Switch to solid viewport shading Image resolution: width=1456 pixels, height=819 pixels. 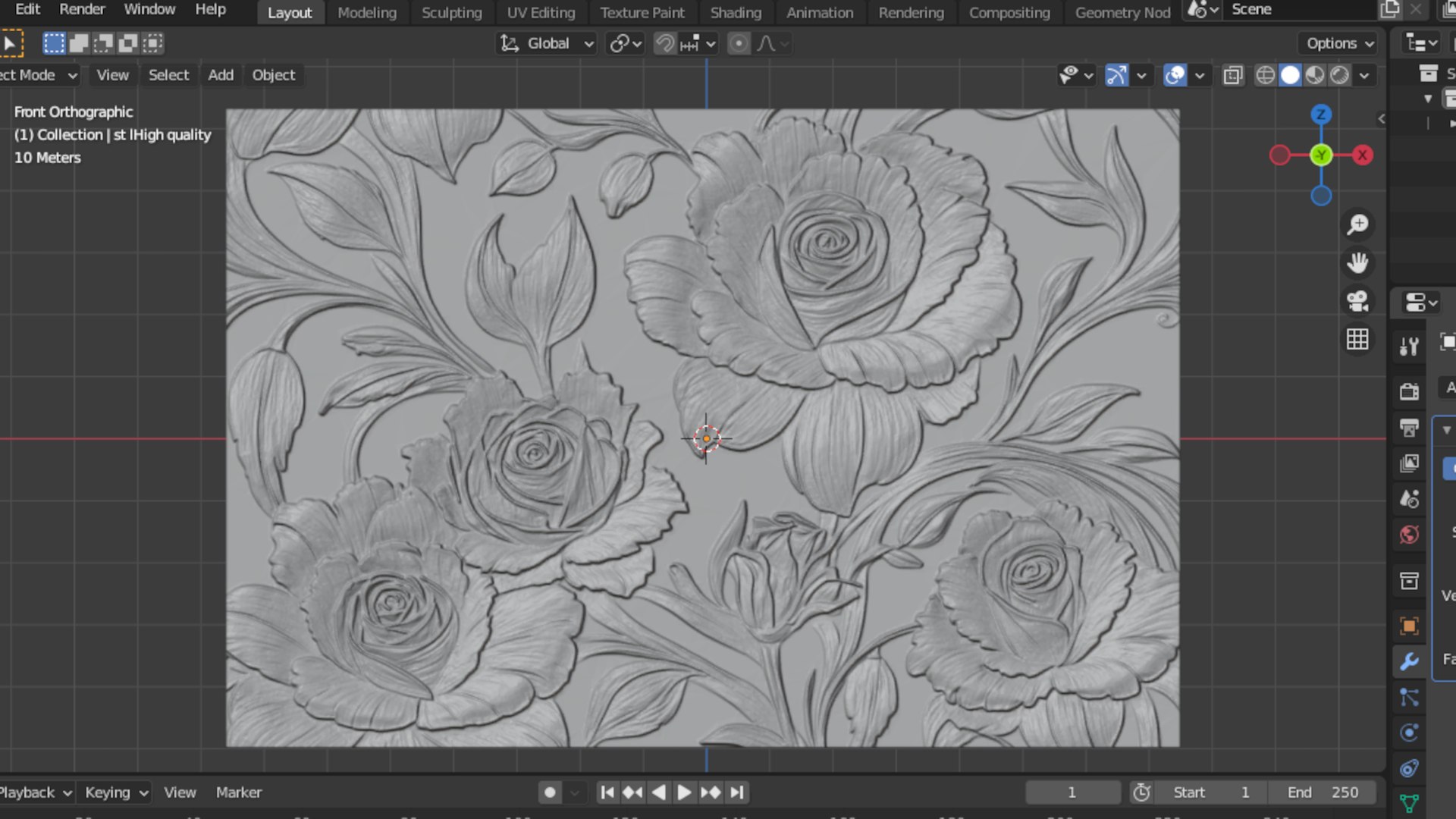click(1290, 75)
